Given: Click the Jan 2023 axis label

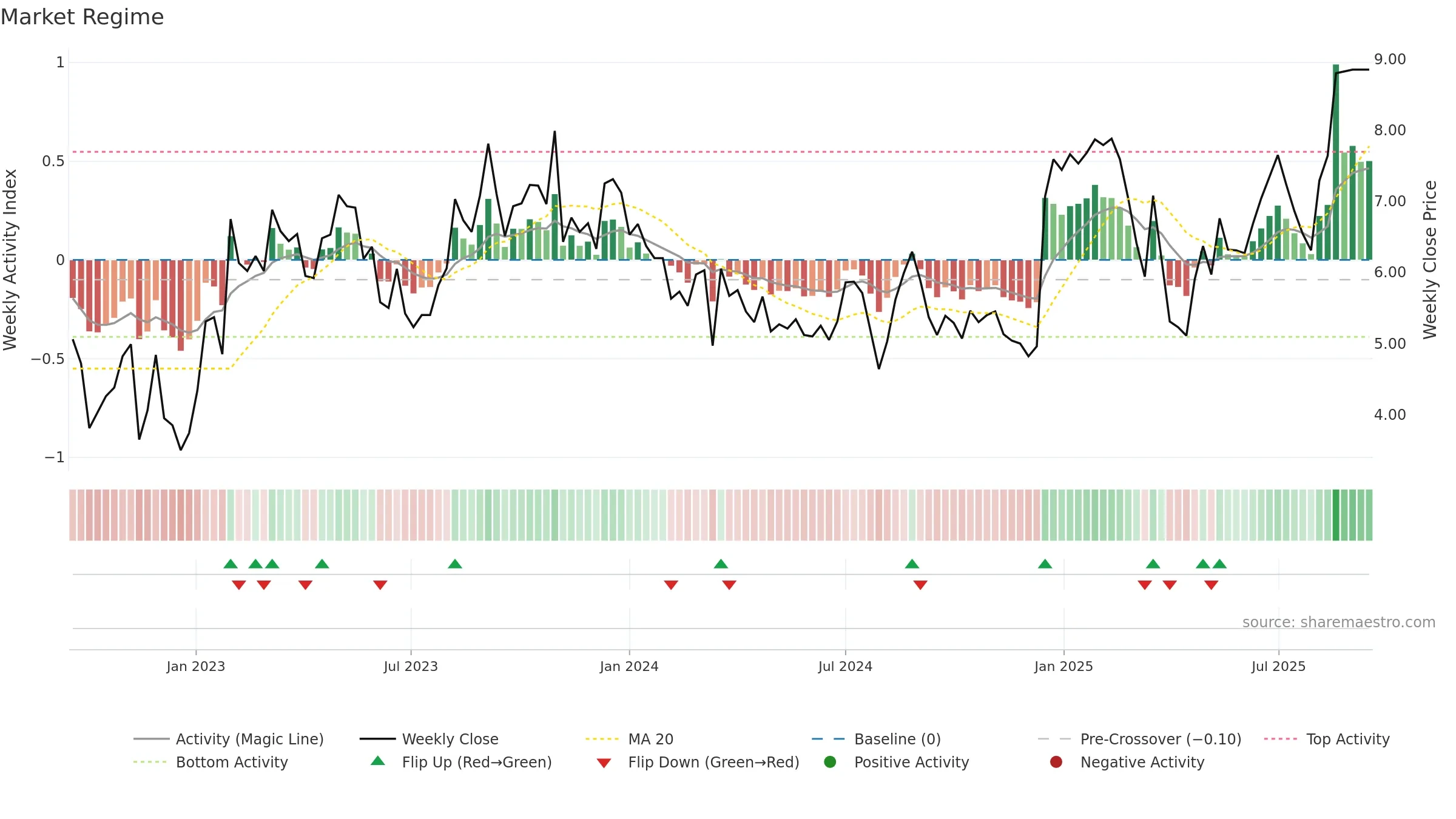Looking at the screenshot, I should point(196,666).
